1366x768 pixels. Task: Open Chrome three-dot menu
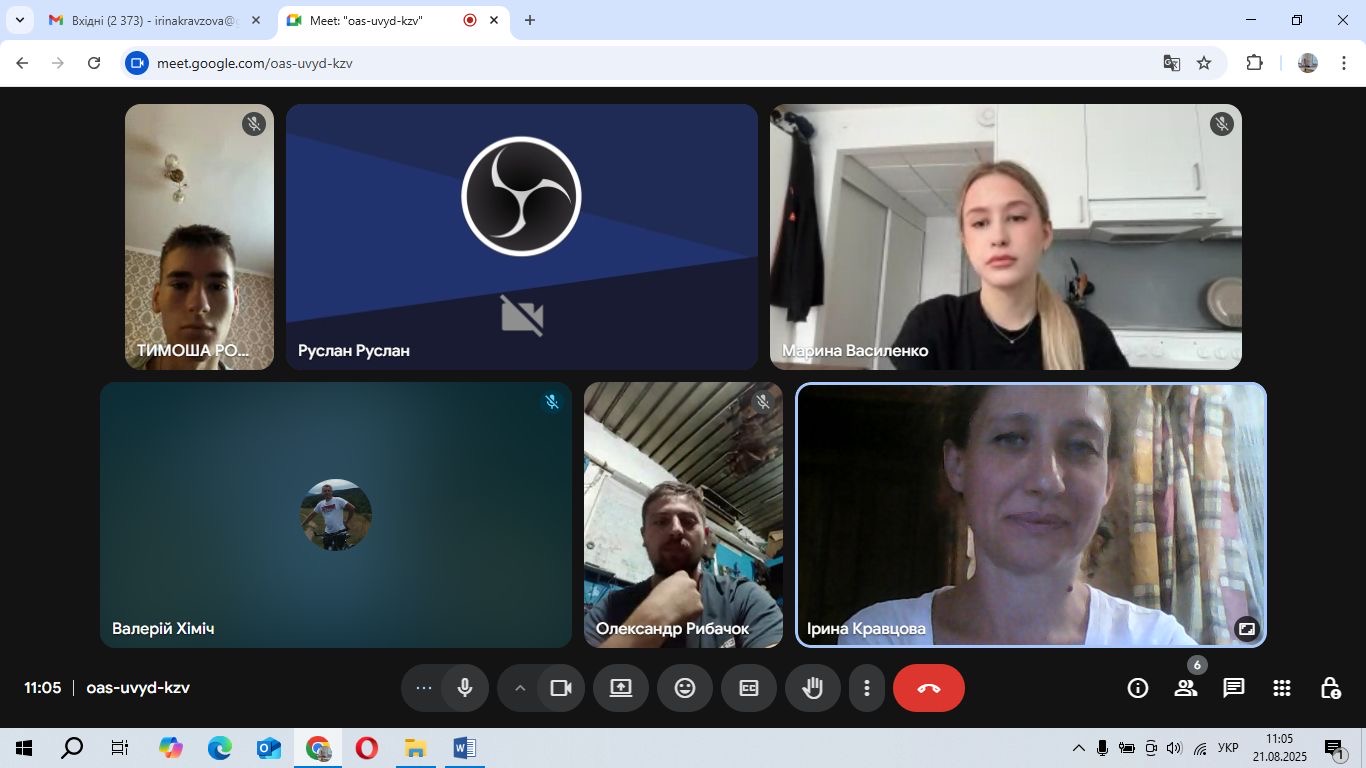tap(1344, 63)
